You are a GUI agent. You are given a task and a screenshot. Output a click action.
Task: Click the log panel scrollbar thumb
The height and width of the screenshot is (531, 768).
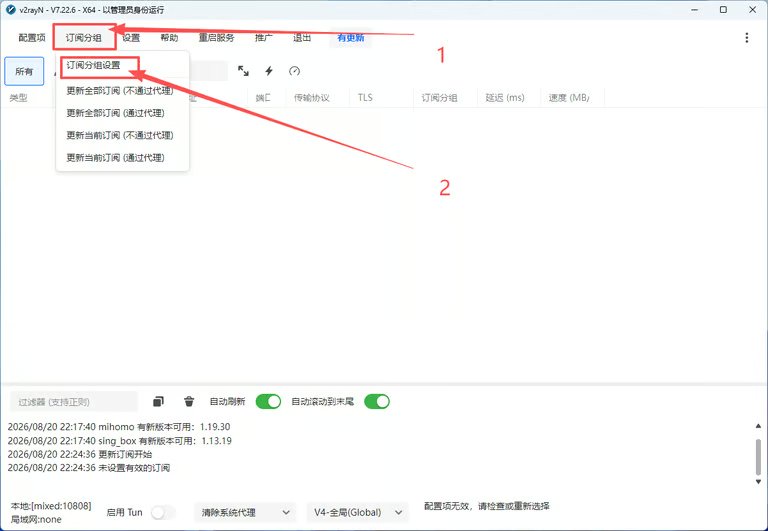click(x=758, y=457)
